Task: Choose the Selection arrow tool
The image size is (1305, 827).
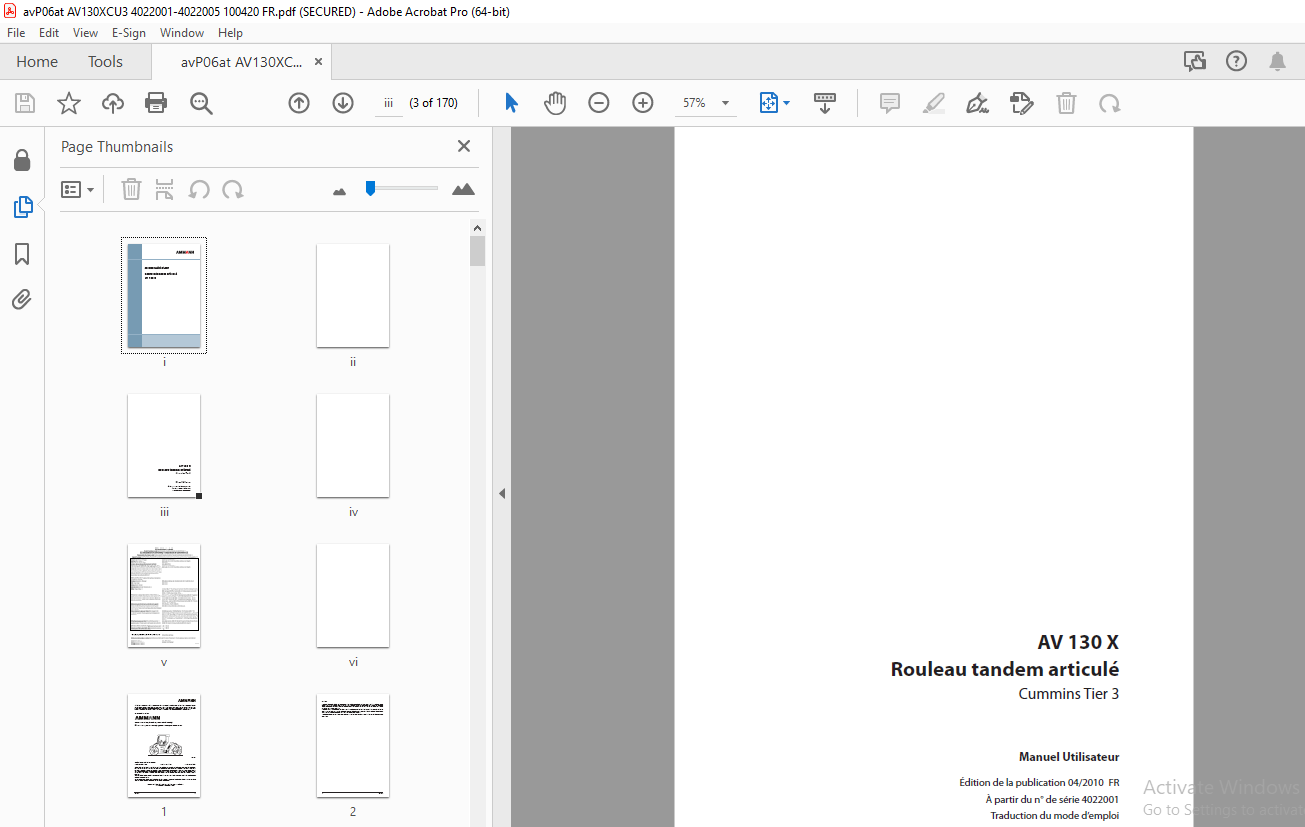Action: [x=511, y=103]
